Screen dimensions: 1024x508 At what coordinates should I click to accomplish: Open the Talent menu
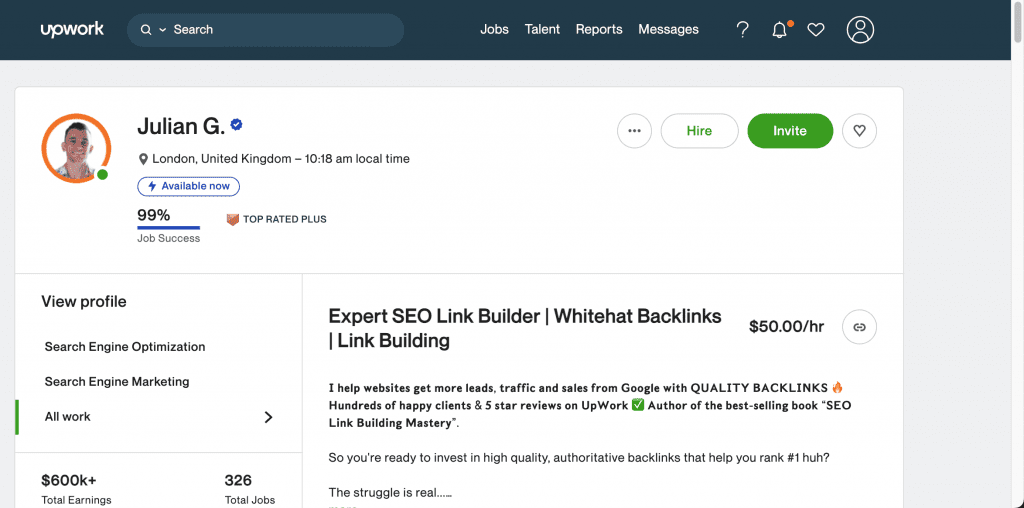pos(542,29)
